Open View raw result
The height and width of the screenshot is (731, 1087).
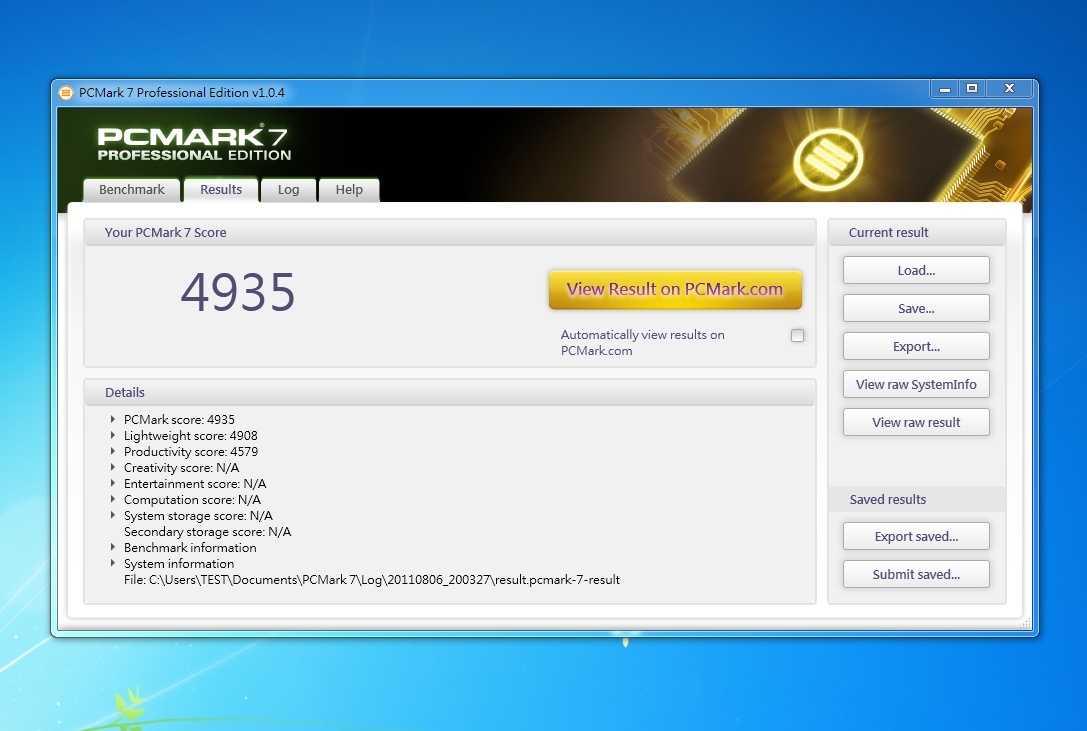pyautogui.click(x=916, y=422)
